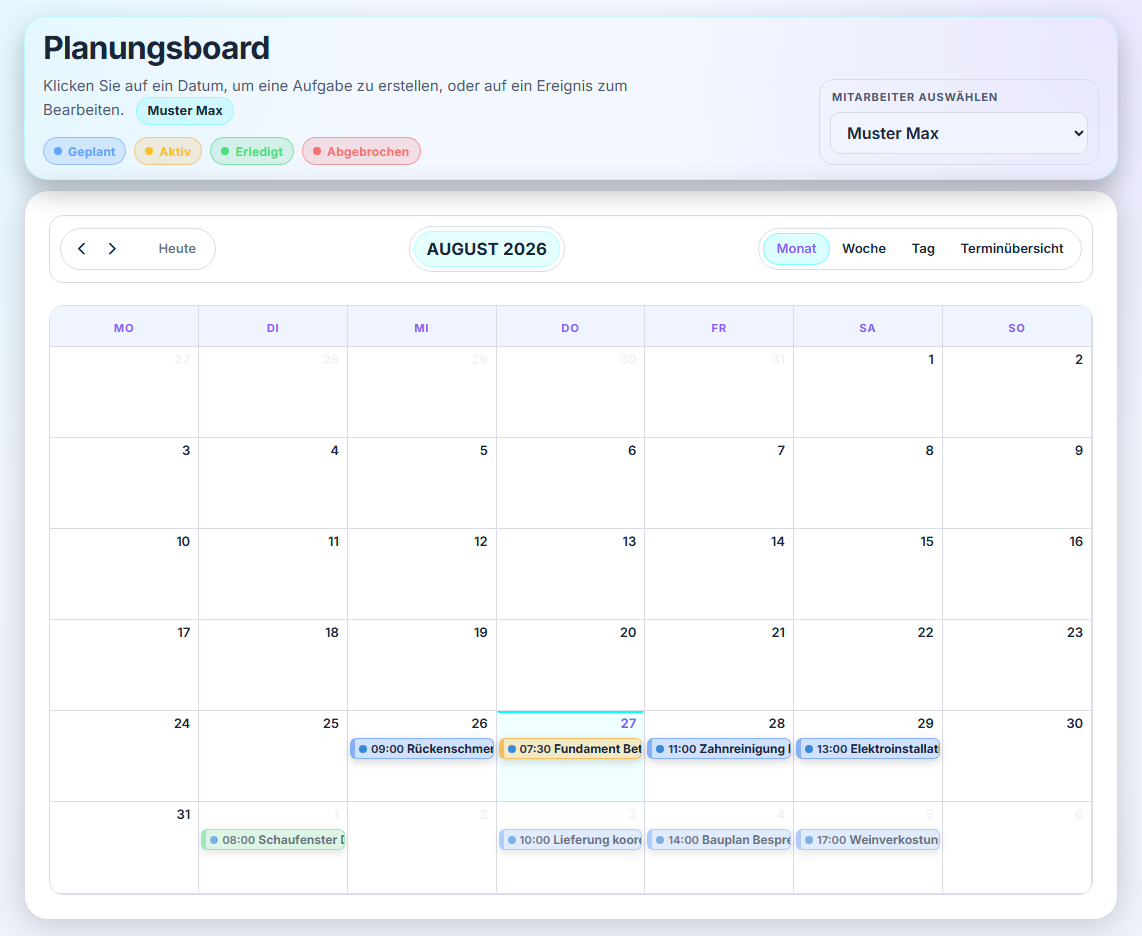Image resolution: width=1142 pixels, height=936 pixels.
Task: Toggle the Abgebrochen status filter
Action: [x=361, y=152]
